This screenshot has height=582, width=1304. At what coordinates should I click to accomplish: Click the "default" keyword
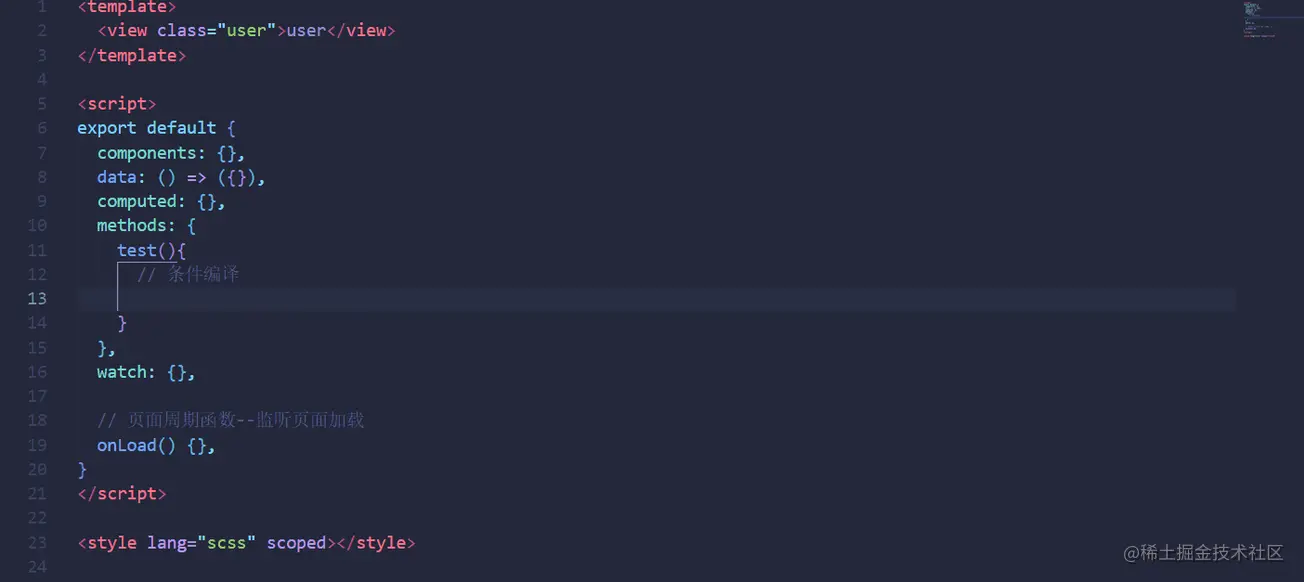(181, 128)
